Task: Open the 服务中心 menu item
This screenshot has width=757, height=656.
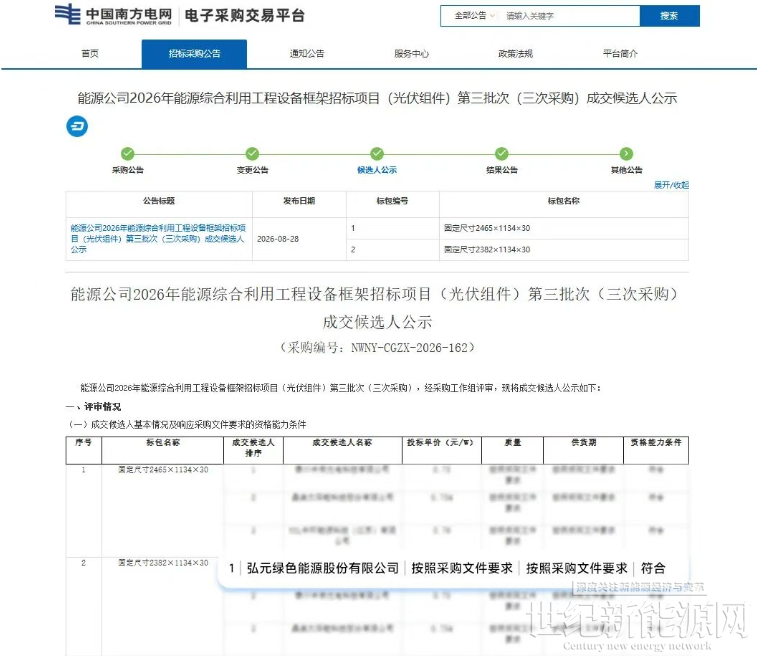Action: point(411,54)
